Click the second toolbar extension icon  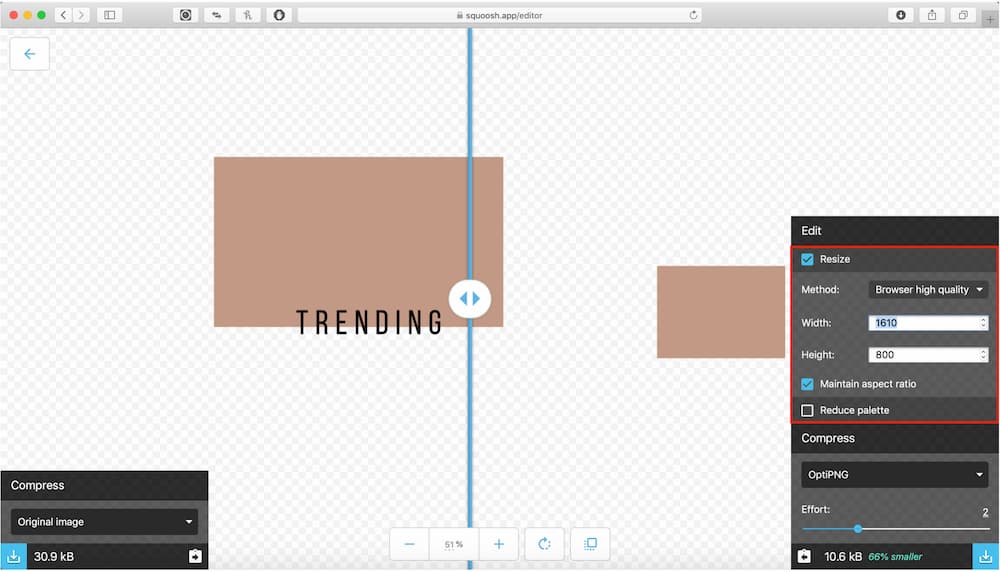coord(217,15)
